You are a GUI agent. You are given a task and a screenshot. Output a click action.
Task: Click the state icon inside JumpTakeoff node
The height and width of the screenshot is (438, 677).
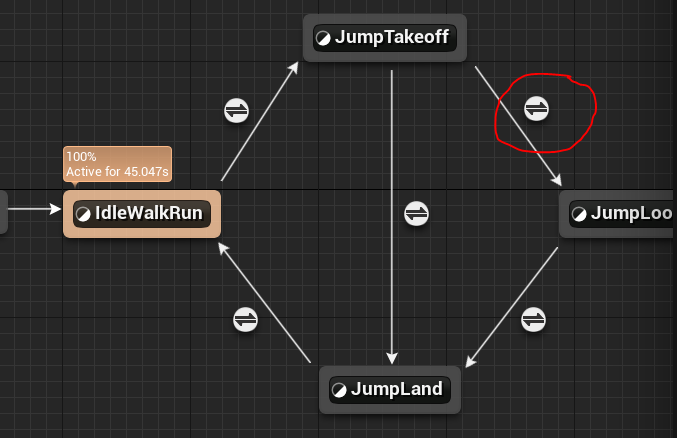click(x=323, y=39)
